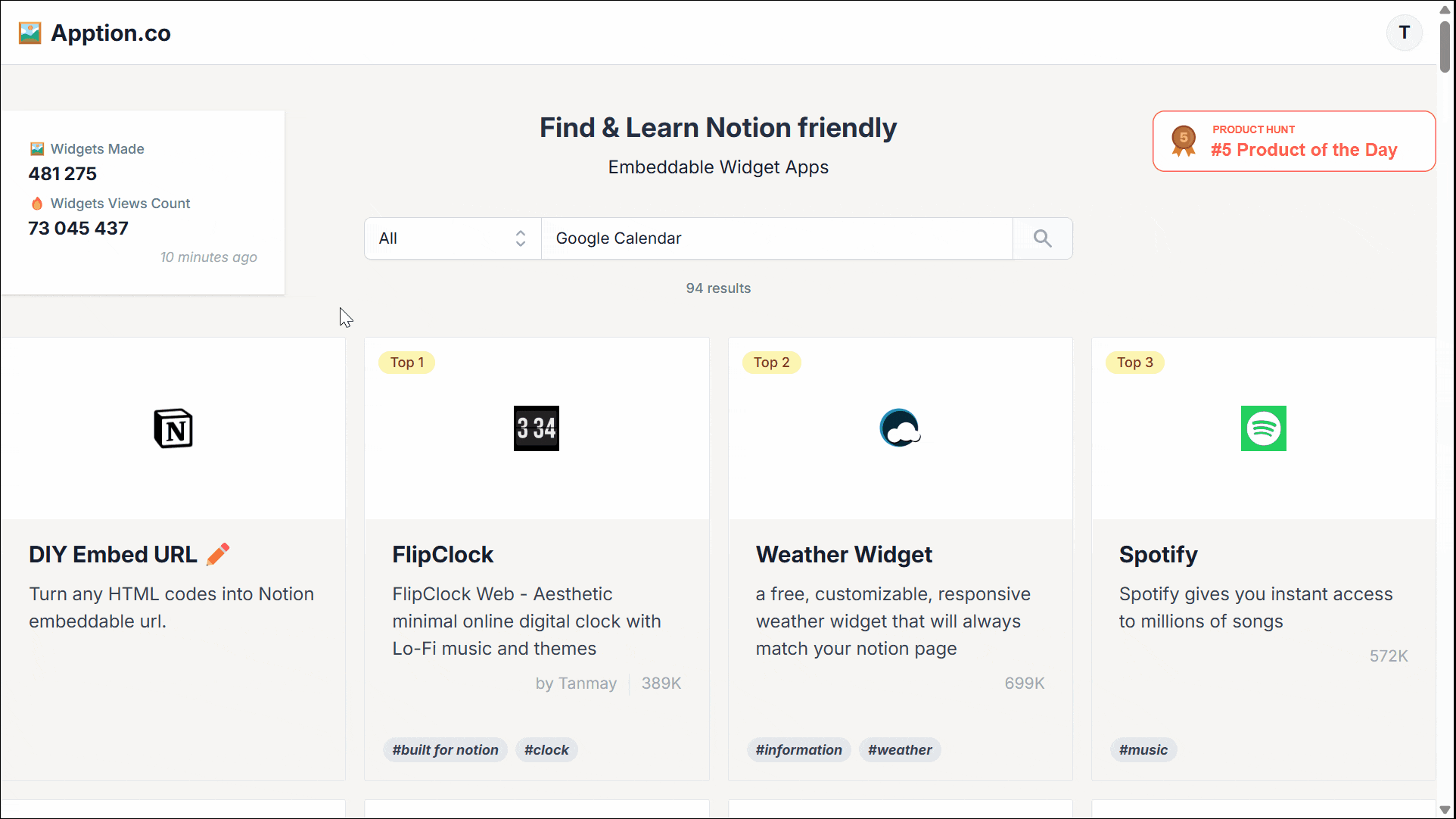Image resolution: width=1456 pixels, height=819 pixels.
Task: Filter by #weather tag
Action: point(900,750)
